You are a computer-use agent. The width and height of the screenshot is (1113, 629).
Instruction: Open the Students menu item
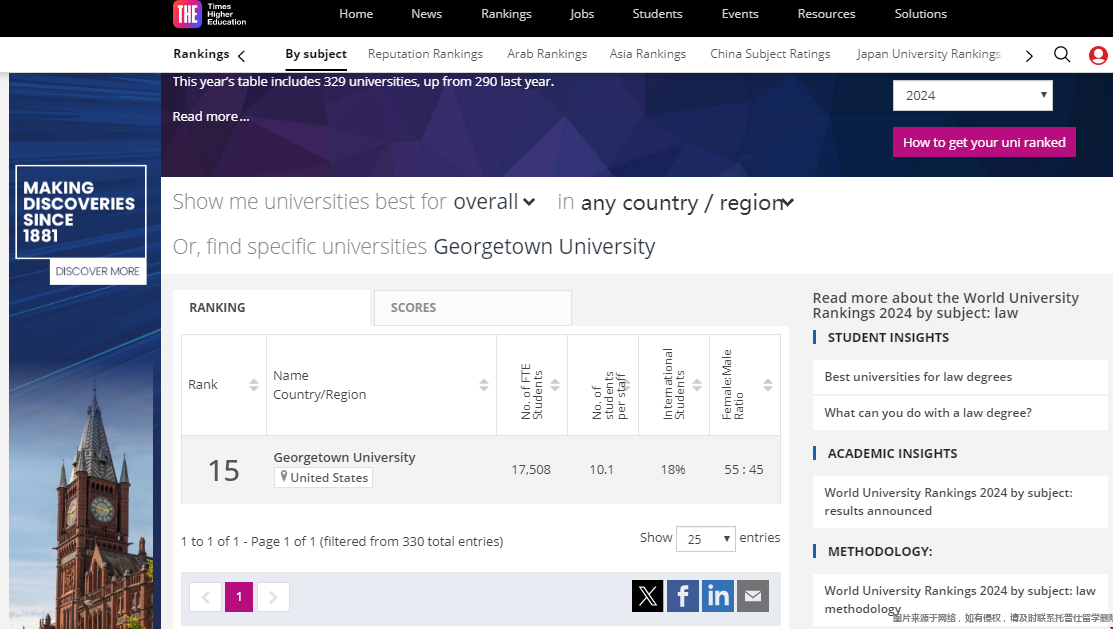(657, 14)
